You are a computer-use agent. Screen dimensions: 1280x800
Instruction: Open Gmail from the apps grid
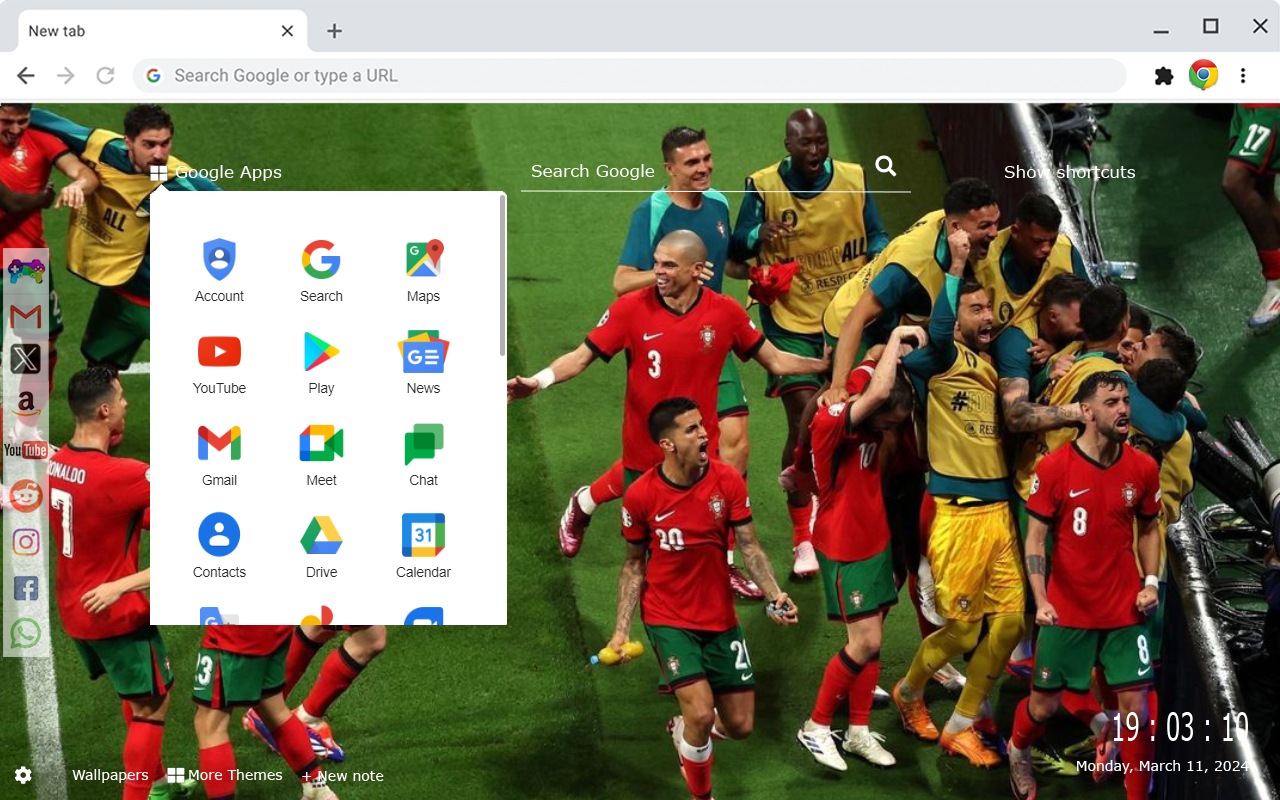(219, 455)
